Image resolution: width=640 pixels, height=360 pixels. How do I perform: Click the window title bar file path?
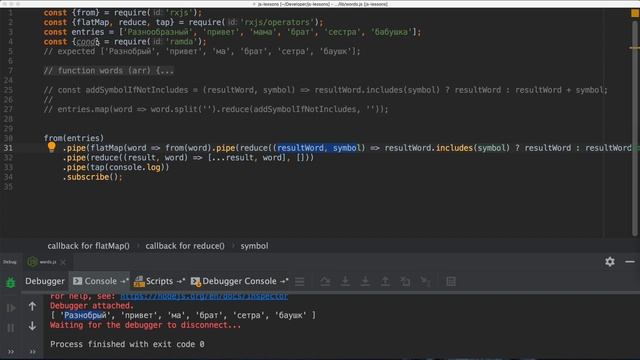[x=322, y=4]
